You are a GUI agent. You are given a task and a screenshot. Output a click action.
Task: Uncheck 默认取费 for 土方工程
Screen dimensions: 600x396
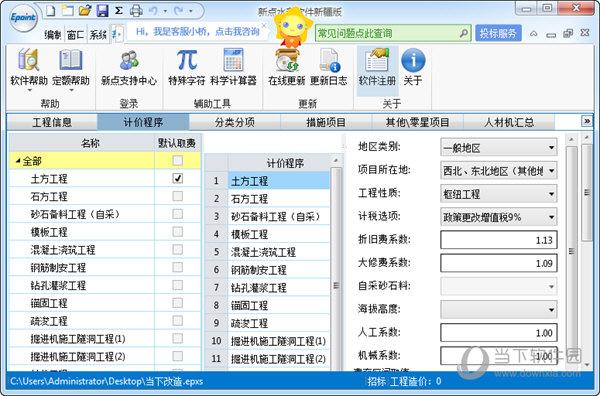pyautogui.click(x=177, y=178)
